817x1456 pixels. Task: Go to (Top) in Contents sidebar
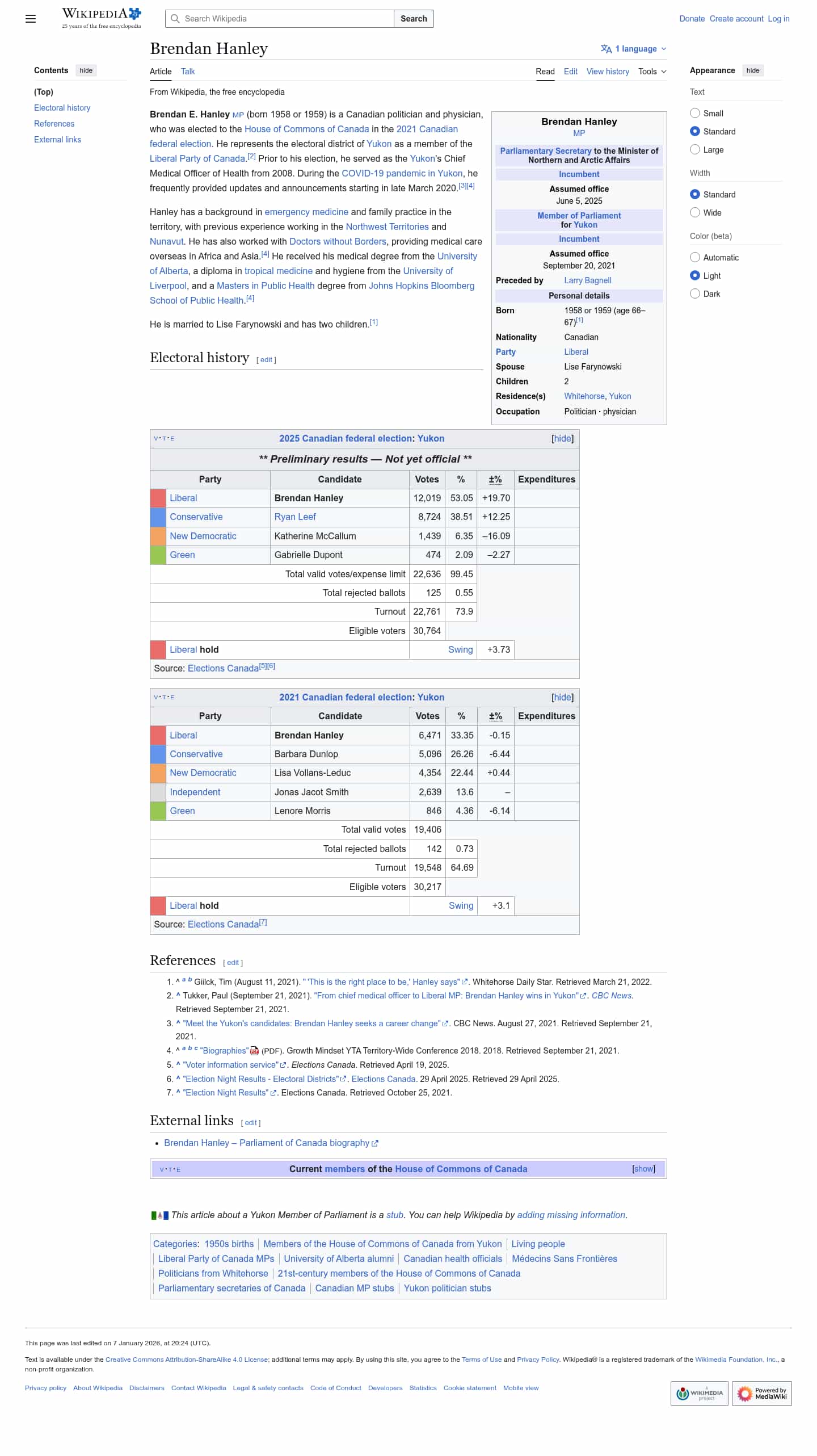(44, 92)
